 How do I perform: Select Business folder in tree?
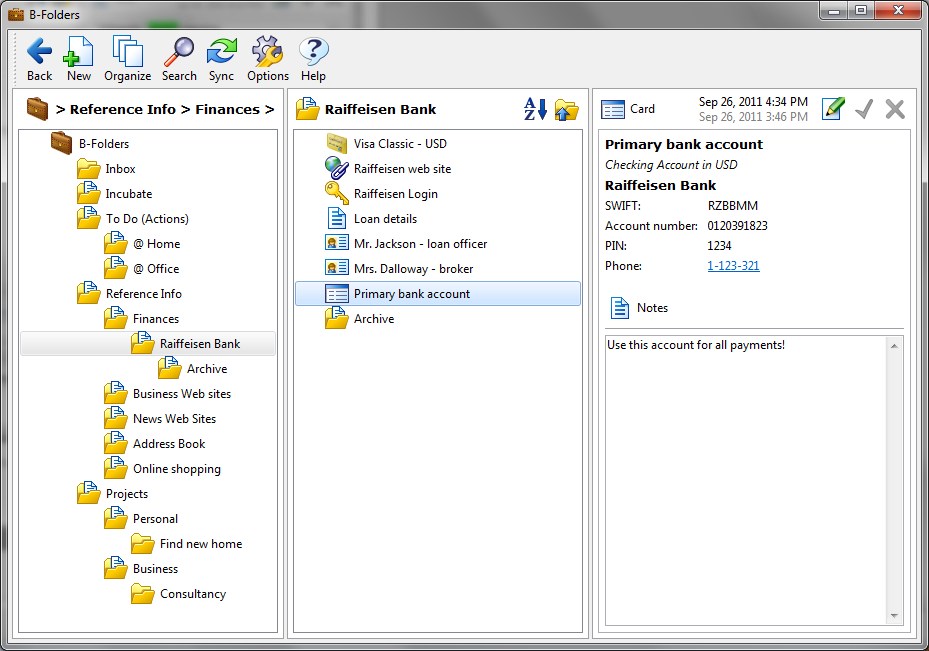pyautogui.click(x=142, y=569)
